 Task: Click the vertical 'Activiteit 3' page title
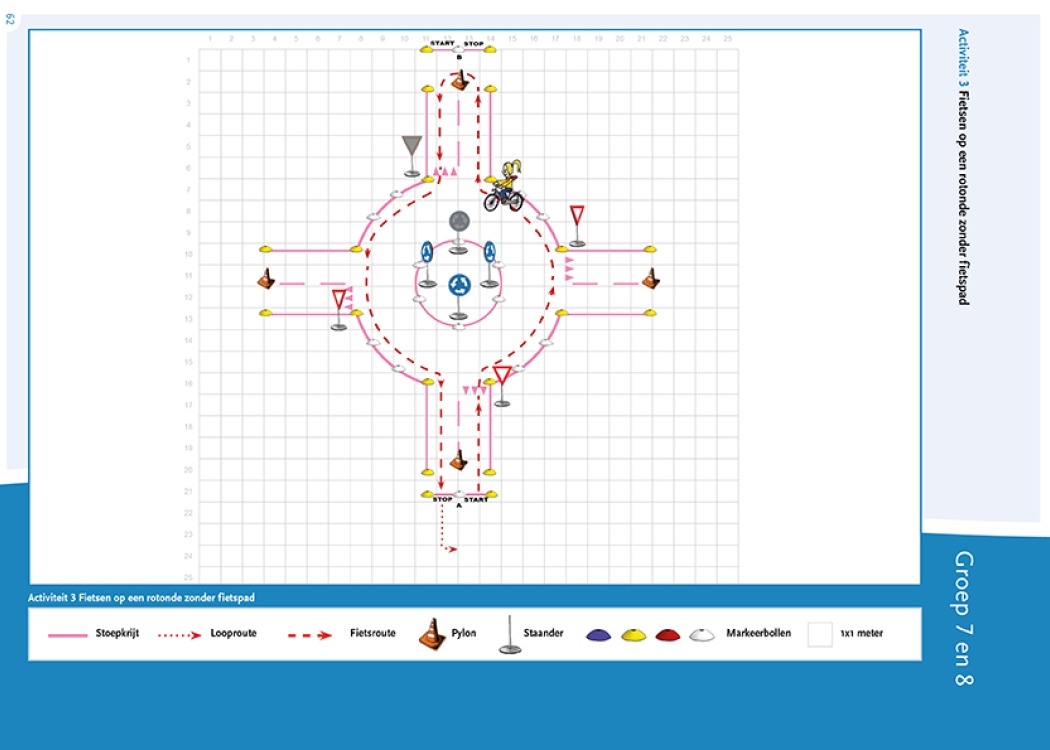click(963, 167)
